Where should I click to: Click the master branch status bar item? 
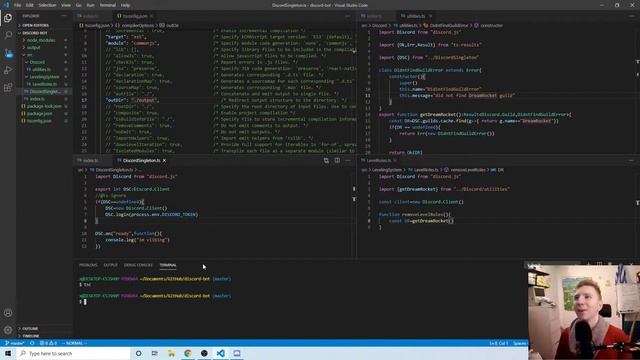tap(15, 343)
